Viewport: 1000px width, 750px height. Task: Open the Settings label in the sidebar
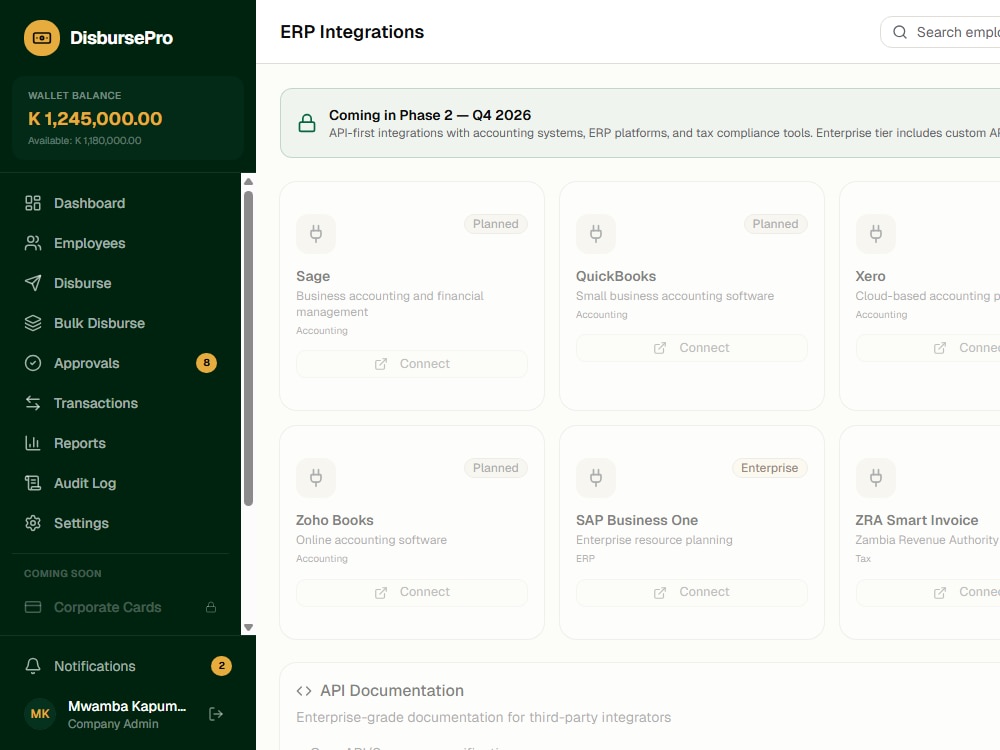81,523
